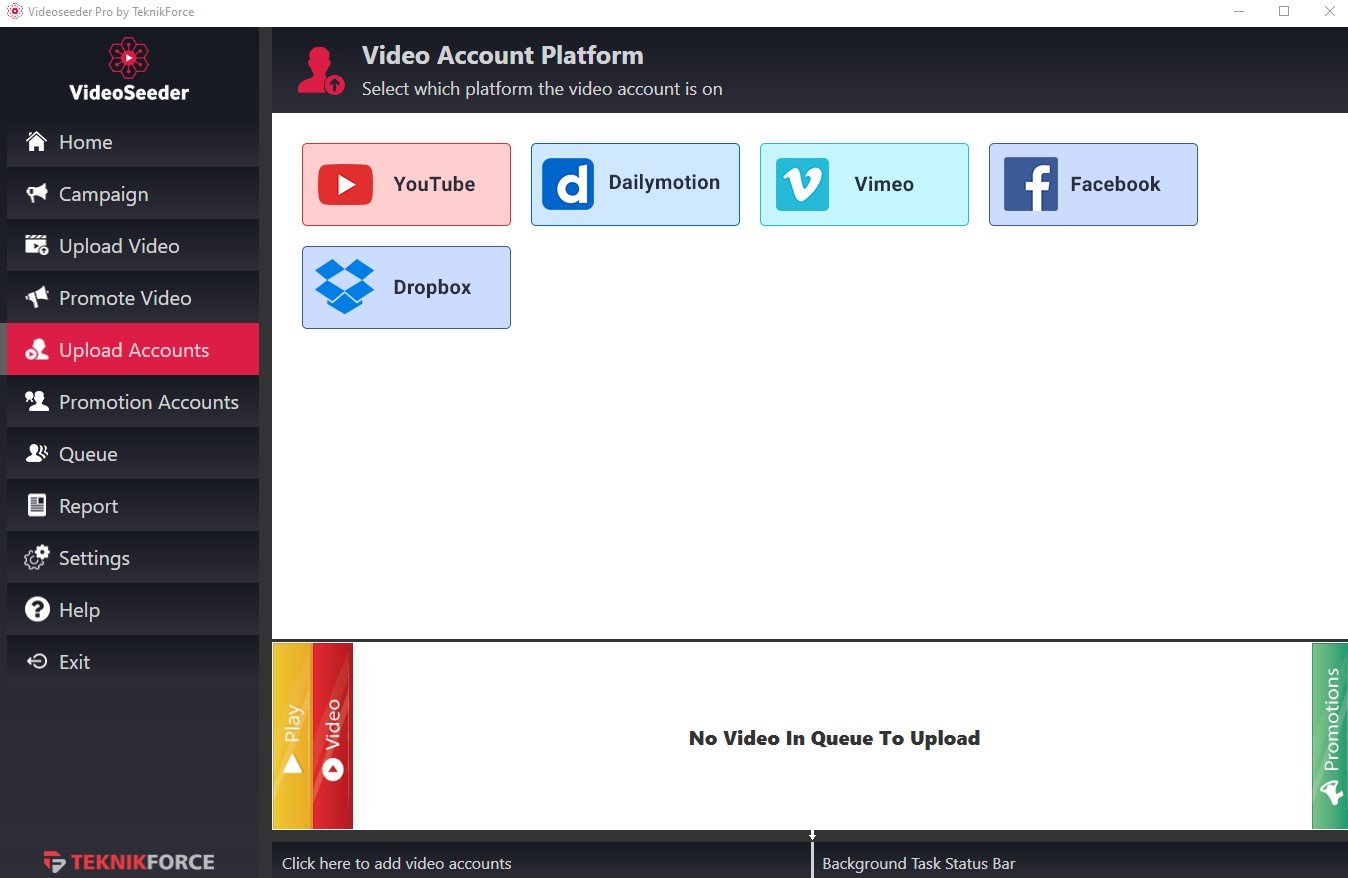Choose the Vimeo logo icon

click(x=802, y=184)
